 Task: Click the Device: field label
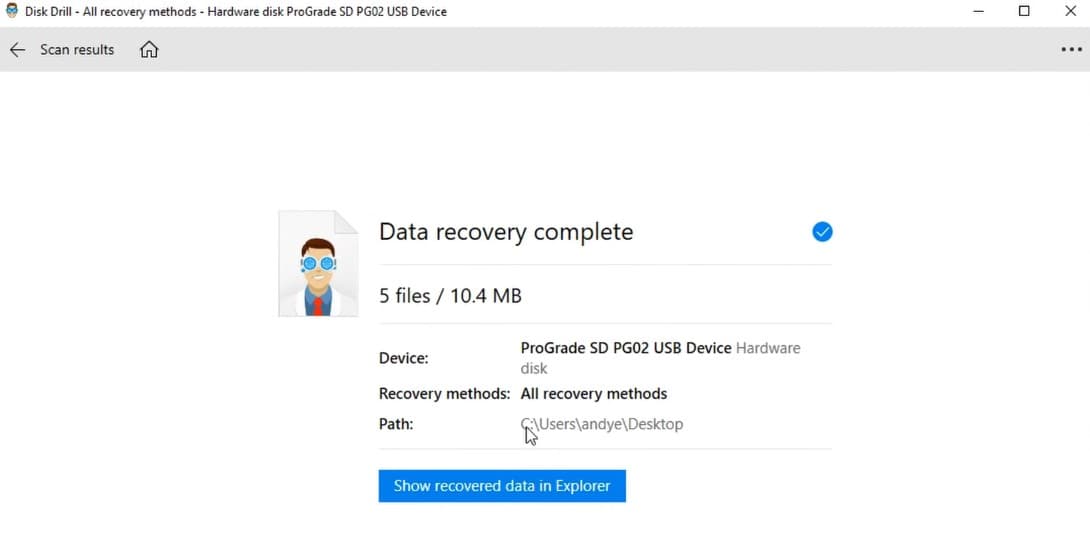point(404,358)
